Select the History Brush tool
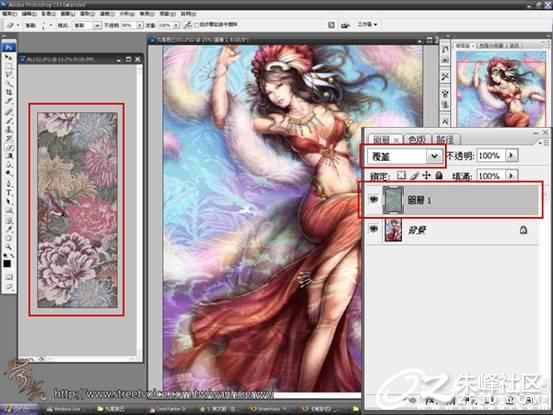This screenshot has width=553, height=415. 8,139
